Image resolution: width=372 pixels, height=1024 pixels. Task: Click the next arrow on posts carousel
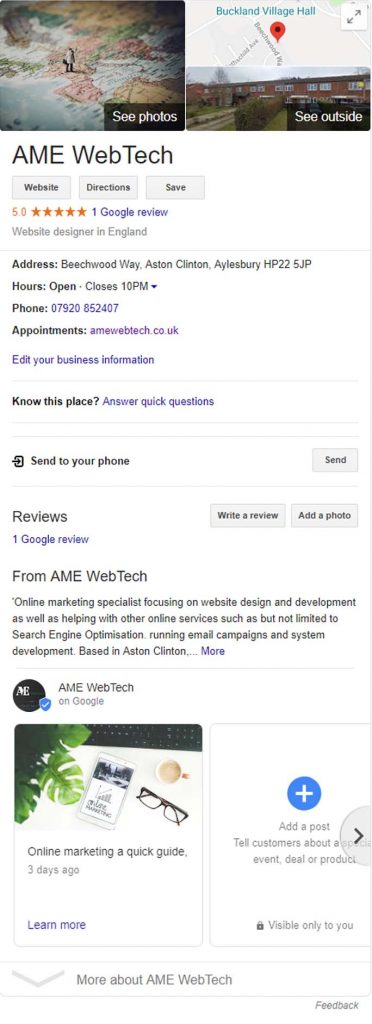[358, 835]
